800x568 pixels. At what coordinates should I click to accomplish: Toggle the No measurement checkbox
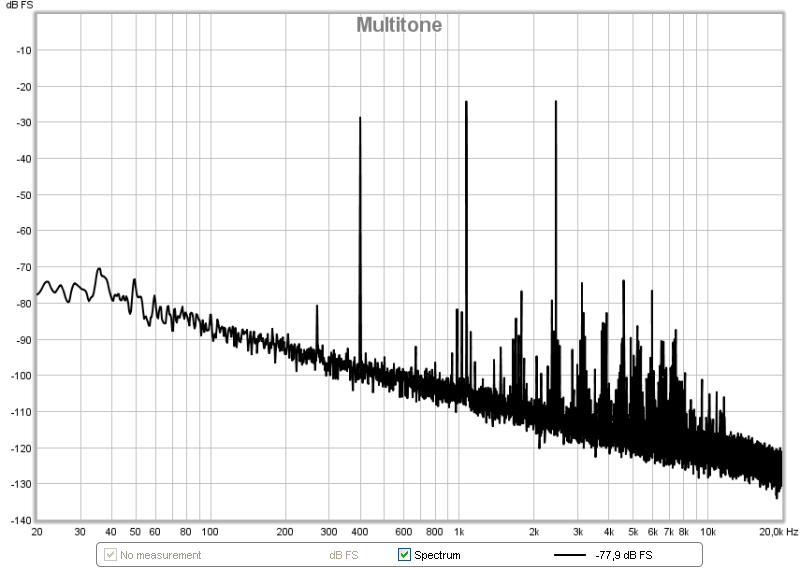[110, 554]
